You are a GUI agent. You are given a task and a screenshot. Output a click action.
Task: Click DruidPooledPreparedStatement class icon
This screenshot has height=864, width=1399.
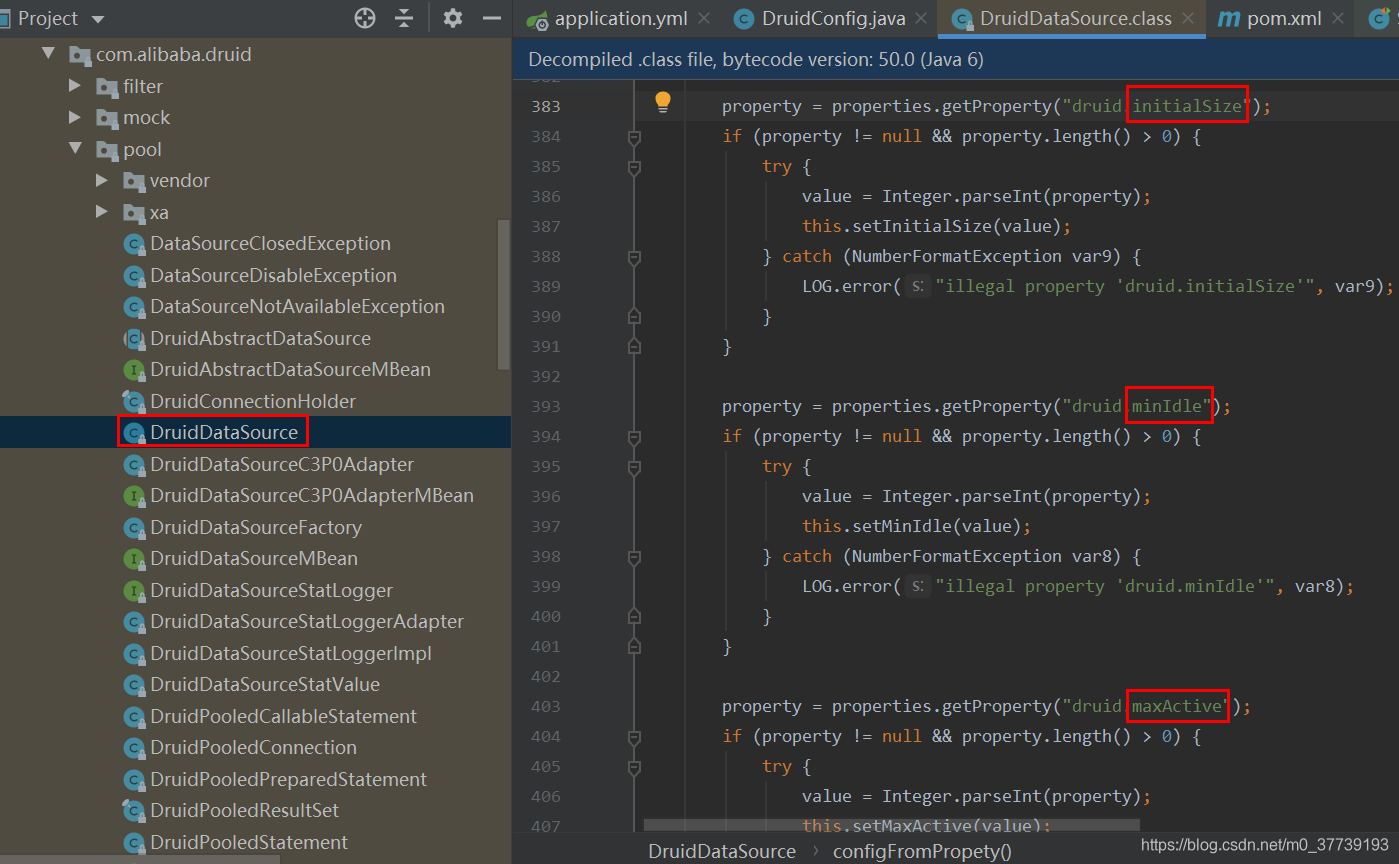point(133,780)
